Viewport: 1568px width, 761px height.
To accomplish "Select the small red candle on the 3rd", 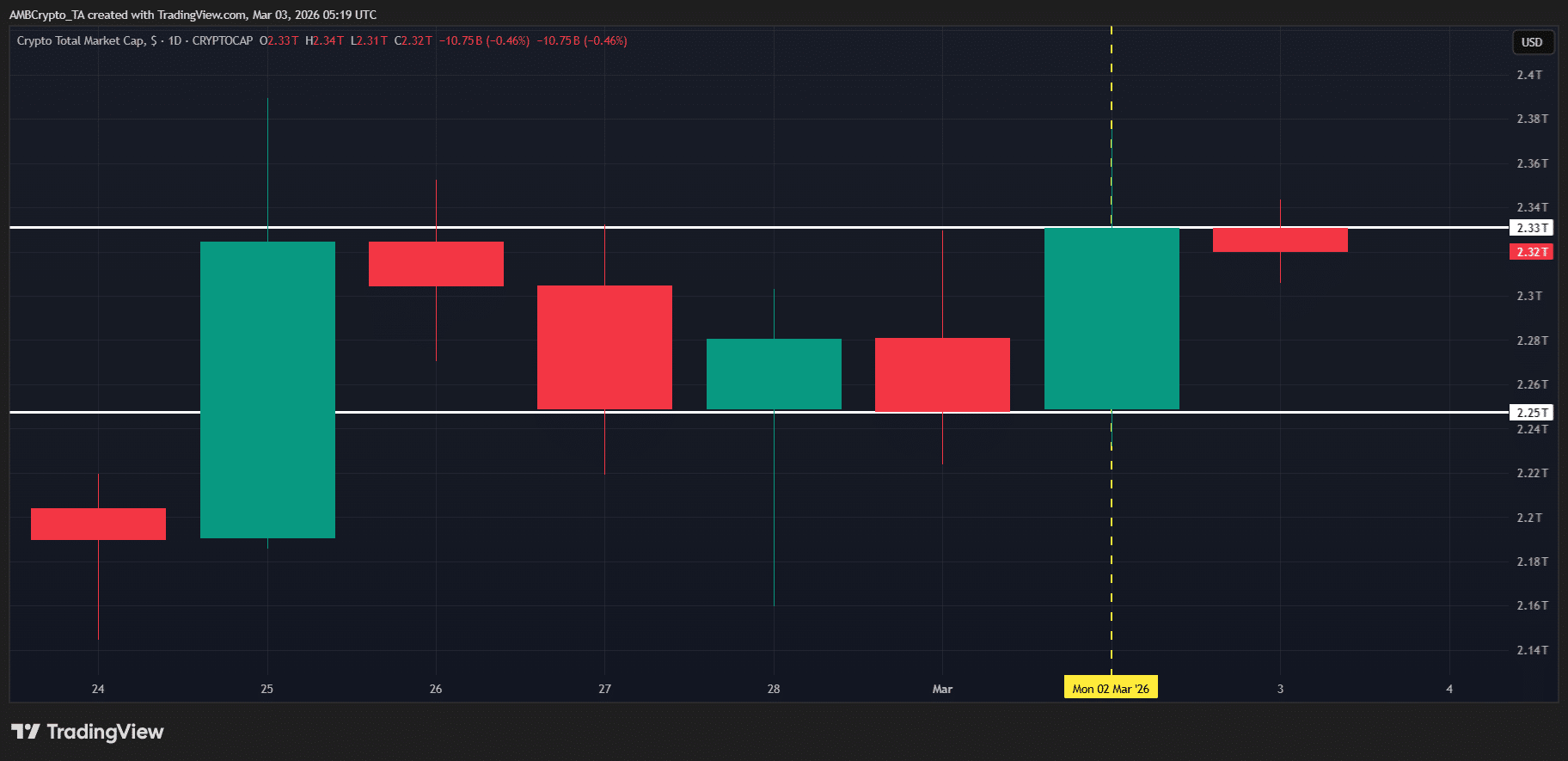I will pos(1280,240).
